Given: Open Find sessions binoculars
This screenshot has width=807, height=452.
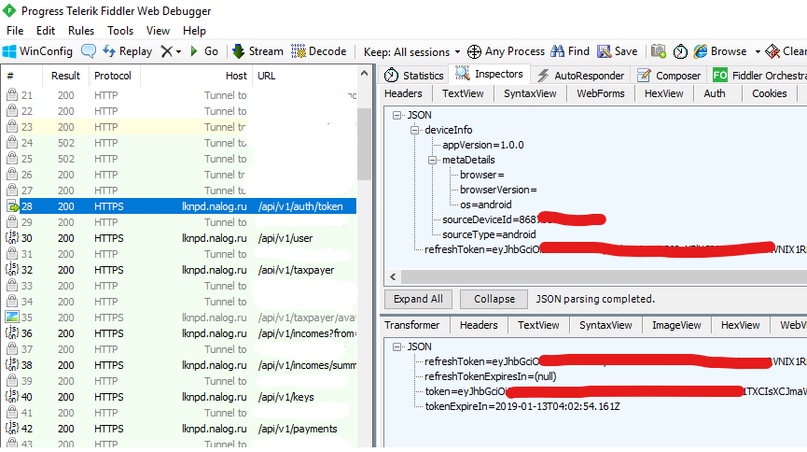Looking at the screenshot, I should tap(570, 51).
